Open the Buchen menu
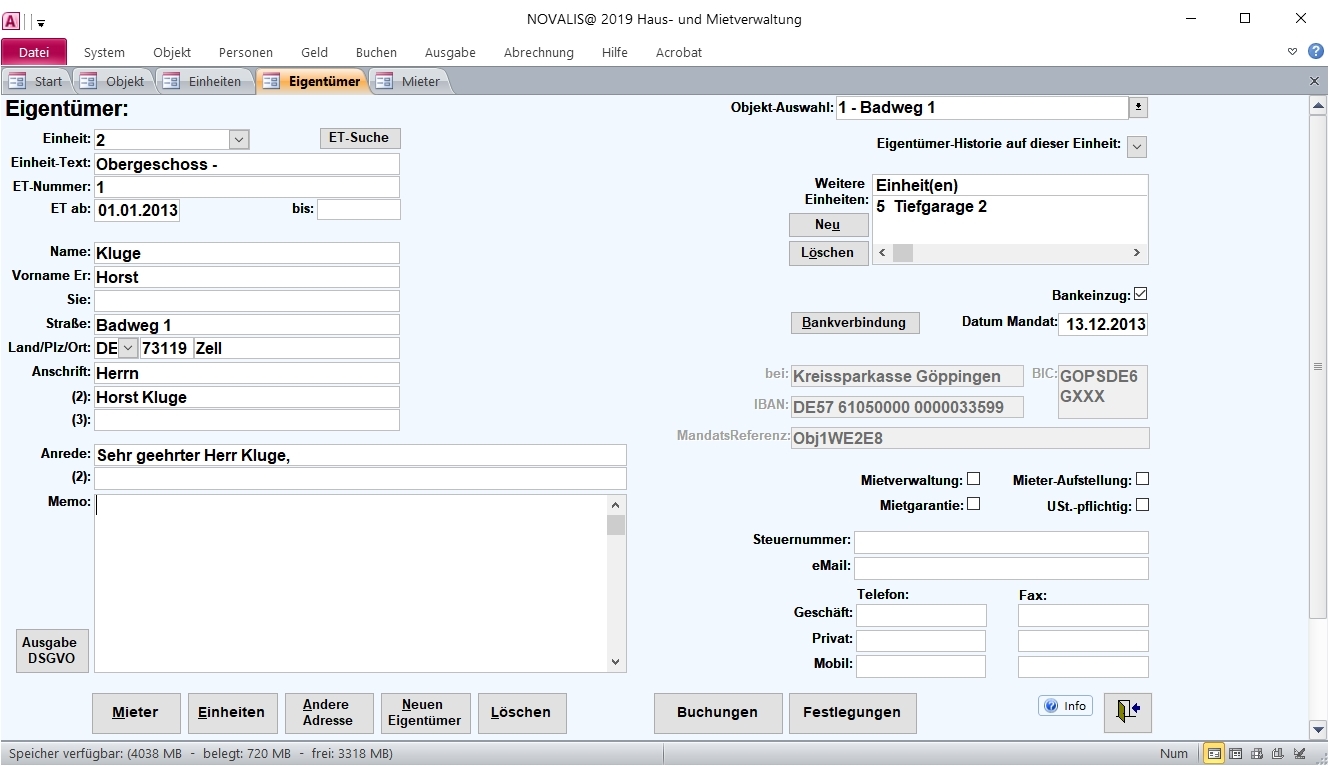Screen dimensions: 1329x766 pyautogui.click(x=376, y=52)
